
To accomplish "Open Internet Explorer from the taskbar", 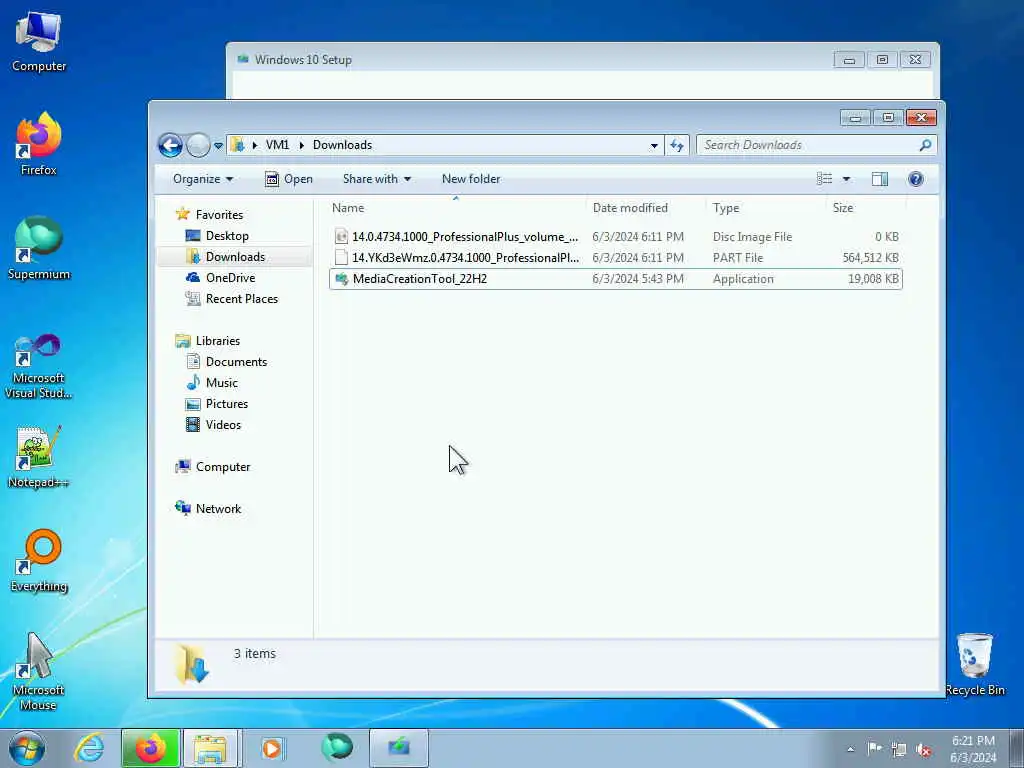I will point(88,748).
